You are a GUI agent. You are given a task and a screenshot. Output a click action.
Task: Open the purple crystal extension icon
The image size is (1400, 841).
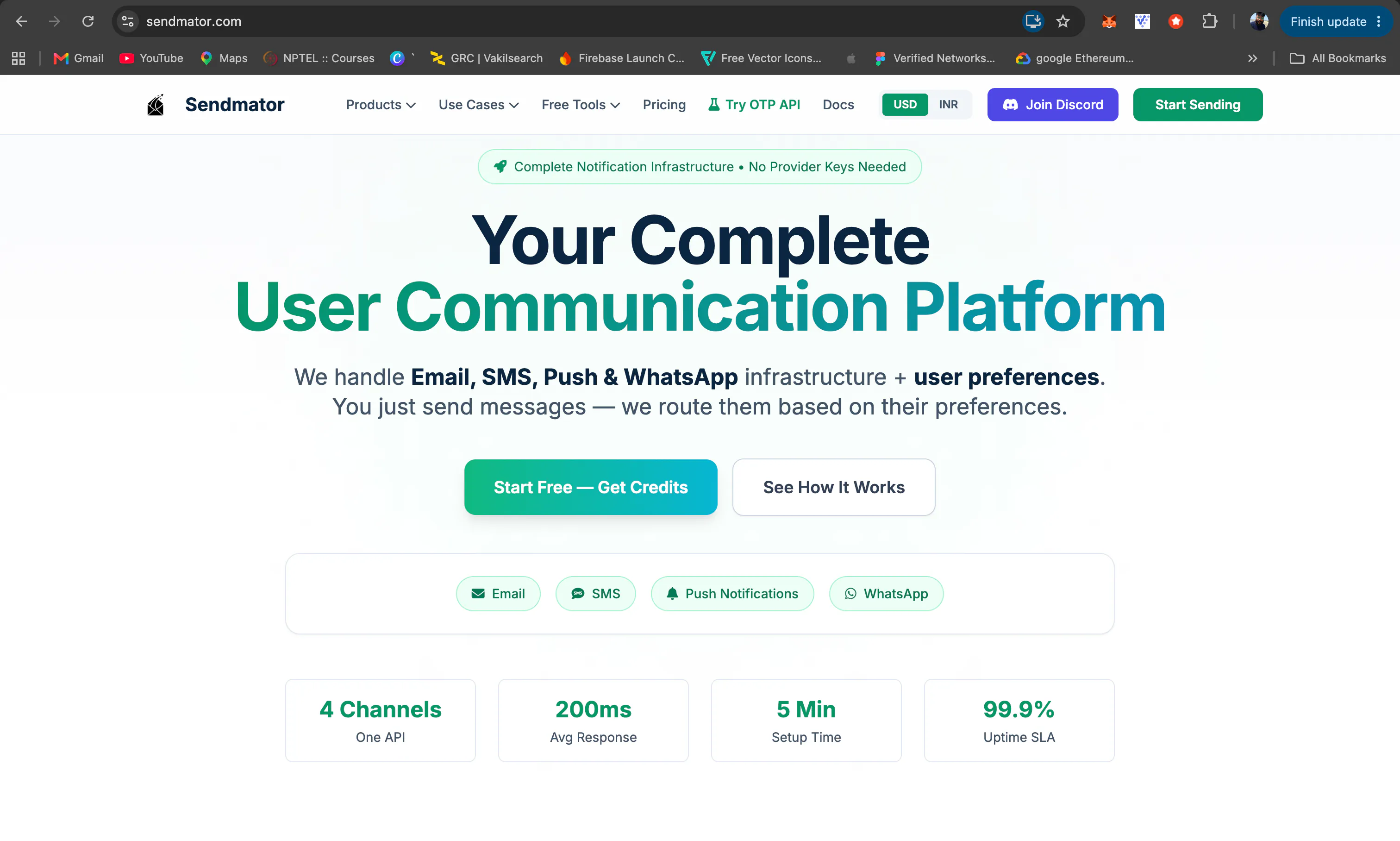(x=1142, y=22)
